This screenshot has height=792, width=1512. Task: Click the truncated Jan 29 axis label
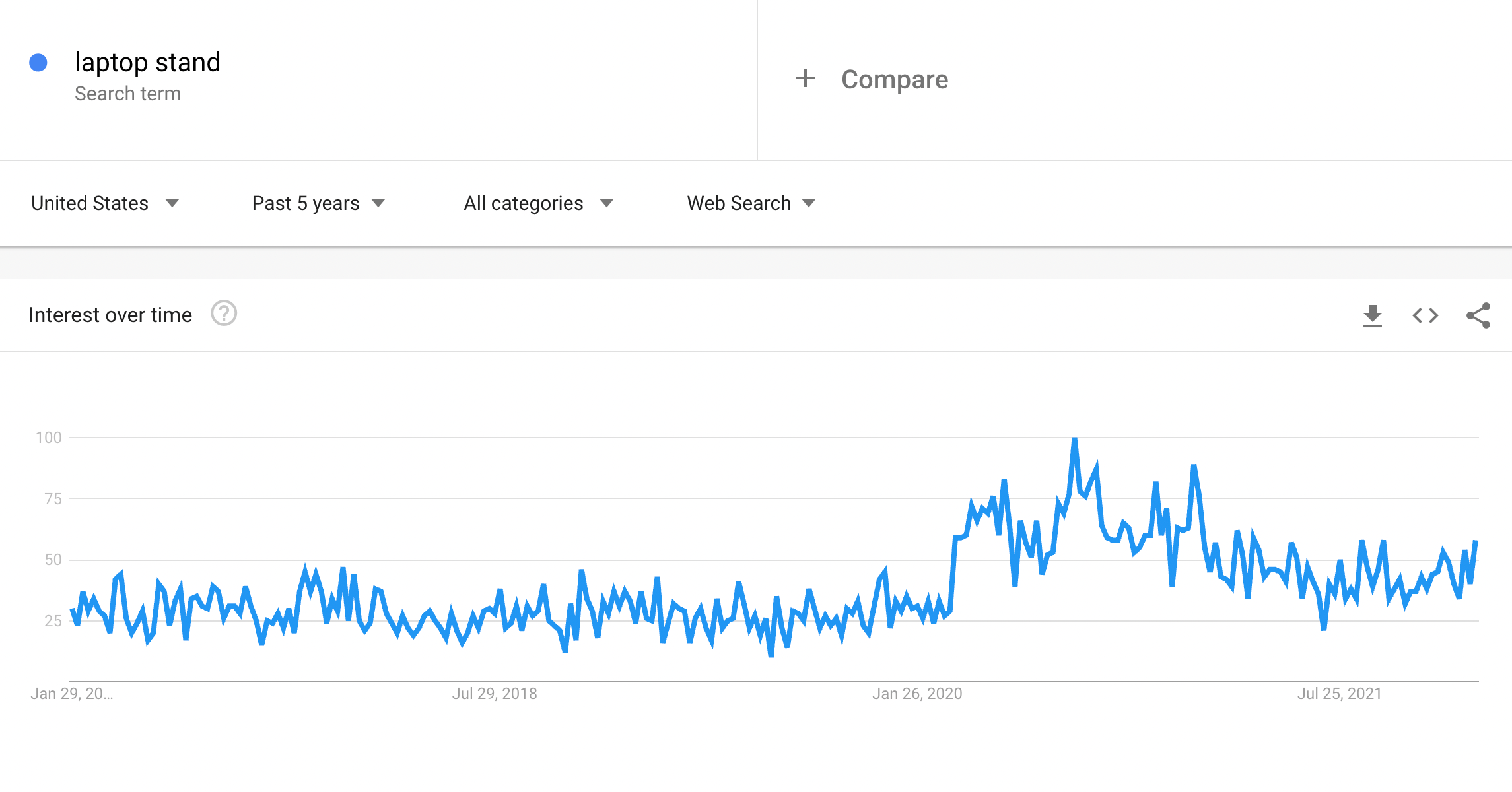[x=71, y=694]
